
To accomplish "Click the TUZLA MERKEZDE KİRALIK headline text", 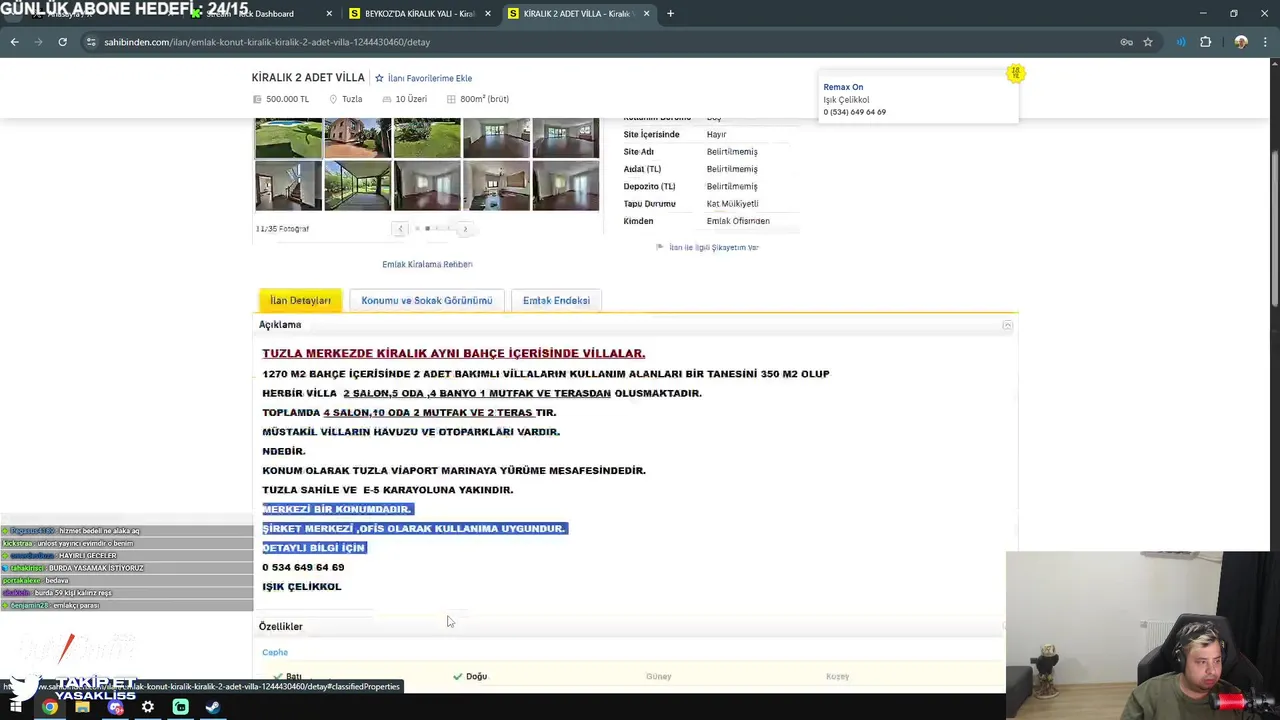I will point(453,353).
